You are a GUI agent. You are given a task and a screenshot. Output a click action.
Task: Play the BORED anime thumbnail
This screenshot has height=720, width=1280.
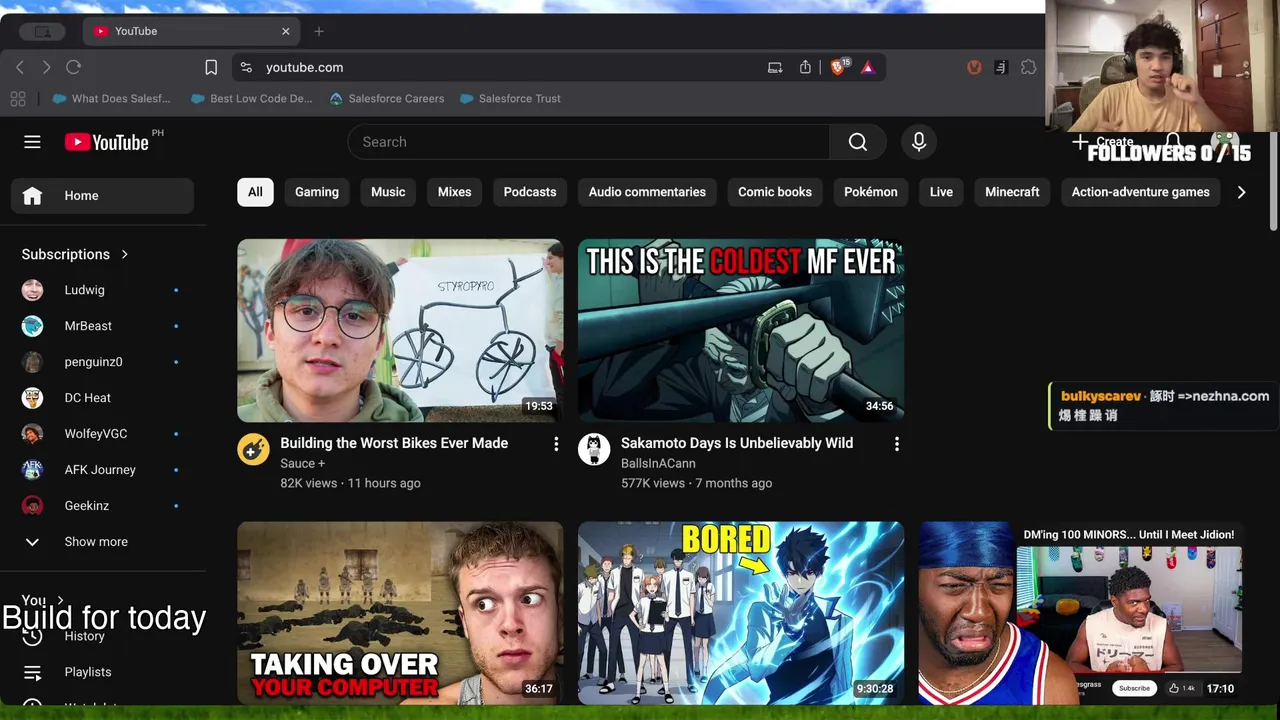pos(741,612)
